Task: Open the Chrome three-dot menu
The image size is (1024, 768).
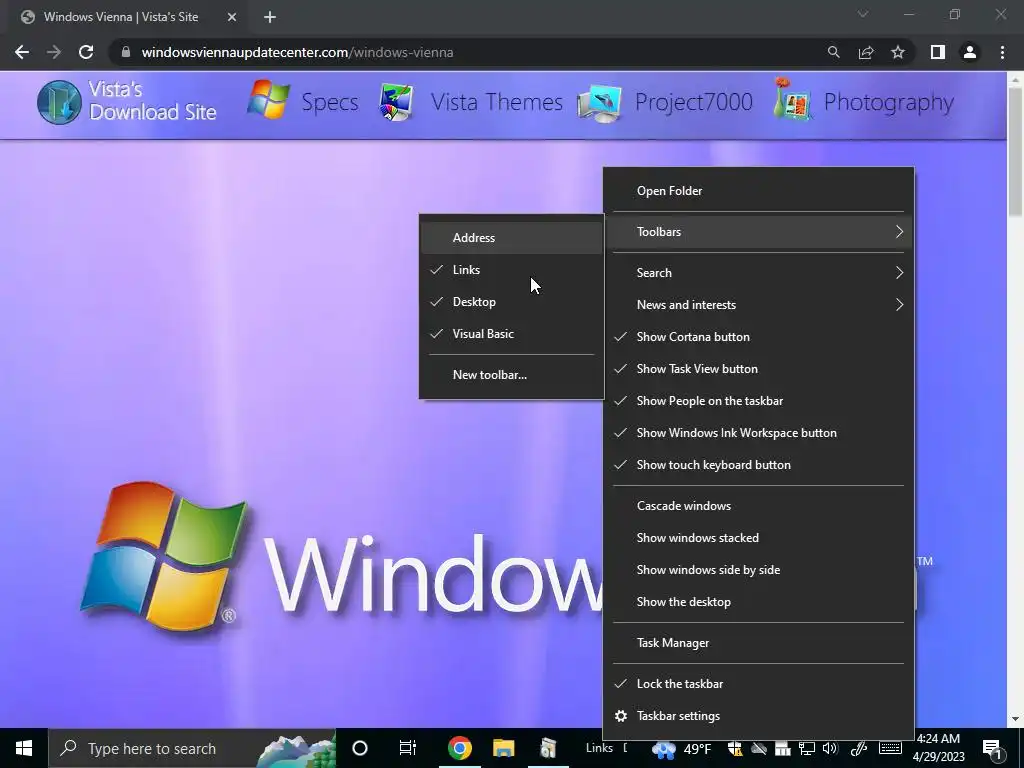Action: (x=1002, y=52)
